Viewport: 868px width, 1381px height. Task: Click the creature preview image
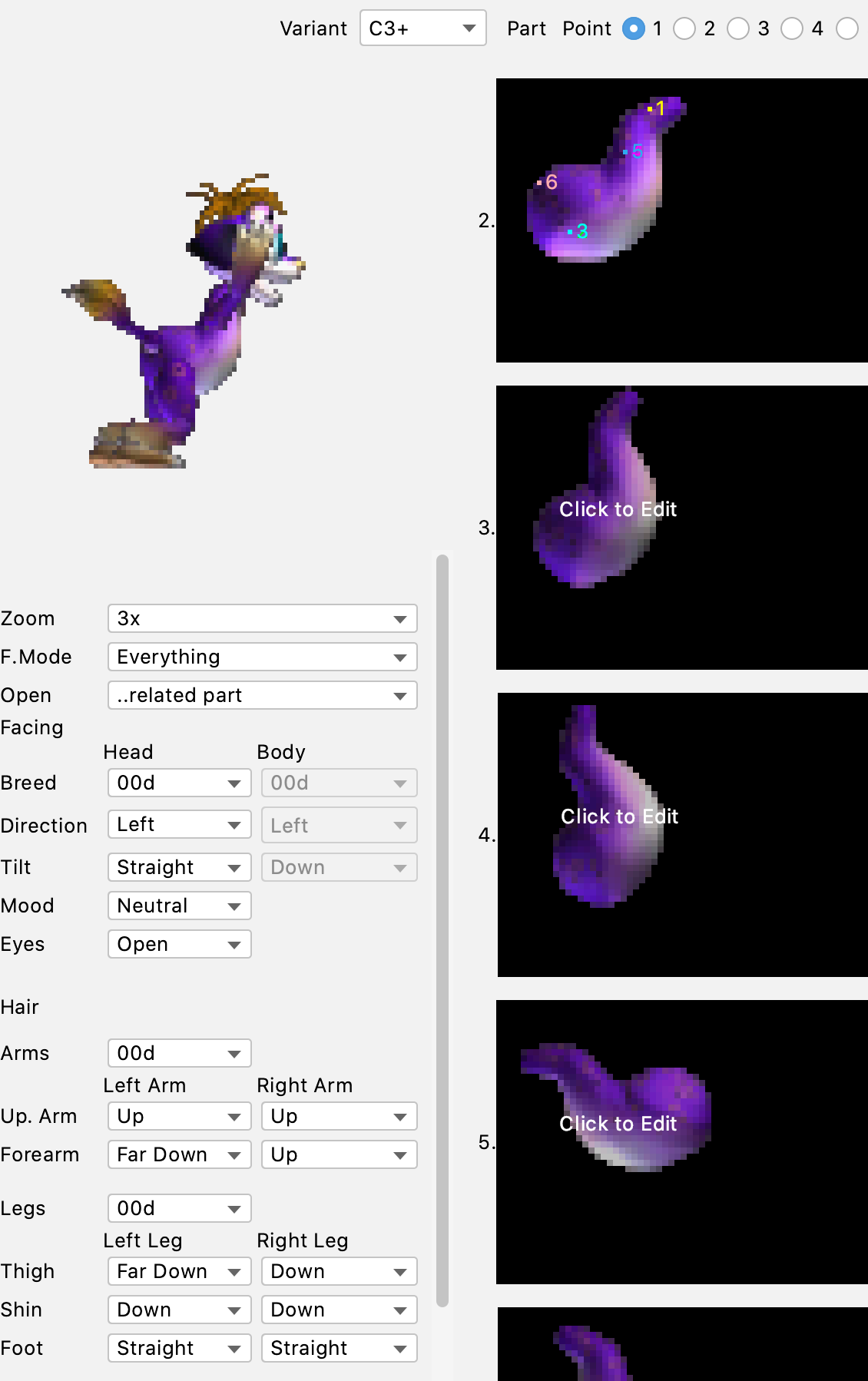click(184, 321)
